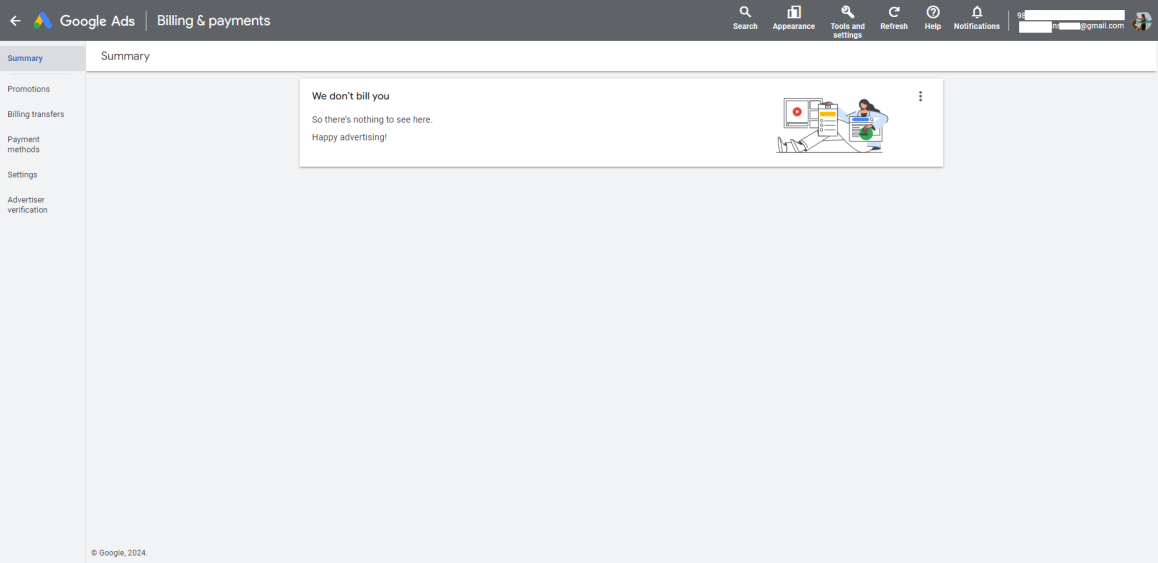Viewport: 1158px width, 563px height.
Task: Go to Promotions in the sidebar
Action: 29,89
